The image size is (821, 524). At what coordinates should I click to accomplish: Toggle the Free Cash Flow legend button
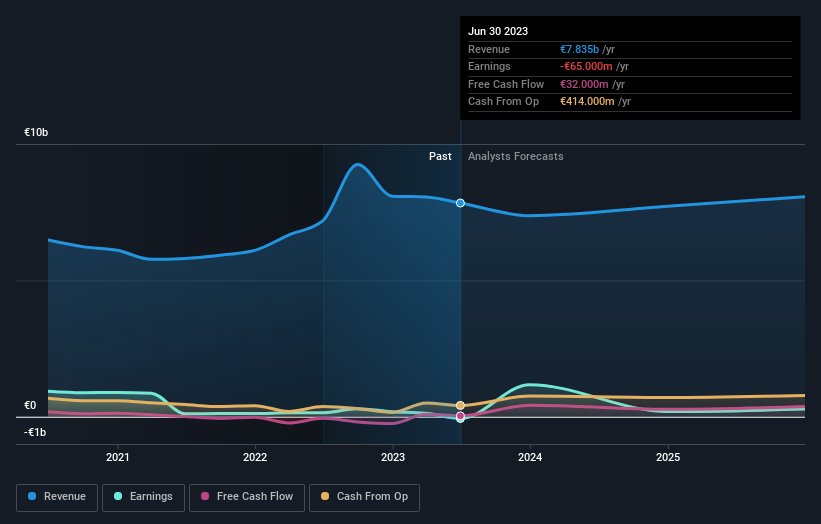point(247,497)
